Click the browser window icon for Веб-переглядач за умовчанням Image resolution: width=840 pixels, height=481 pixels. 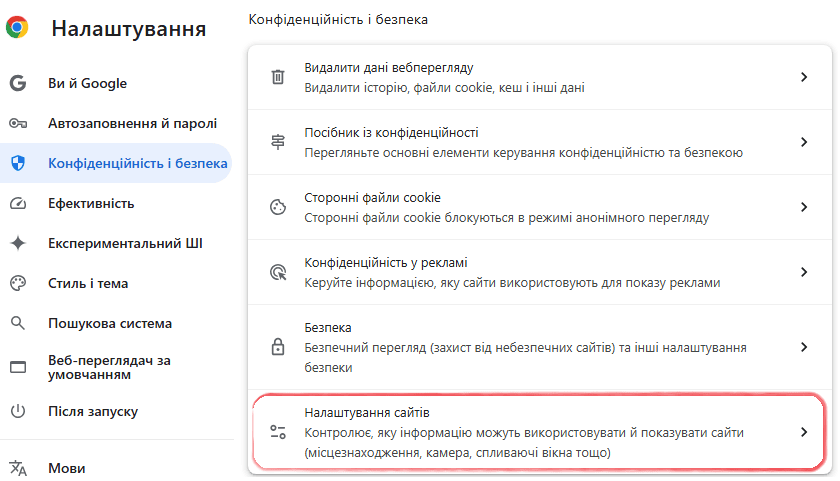[18, 367]
